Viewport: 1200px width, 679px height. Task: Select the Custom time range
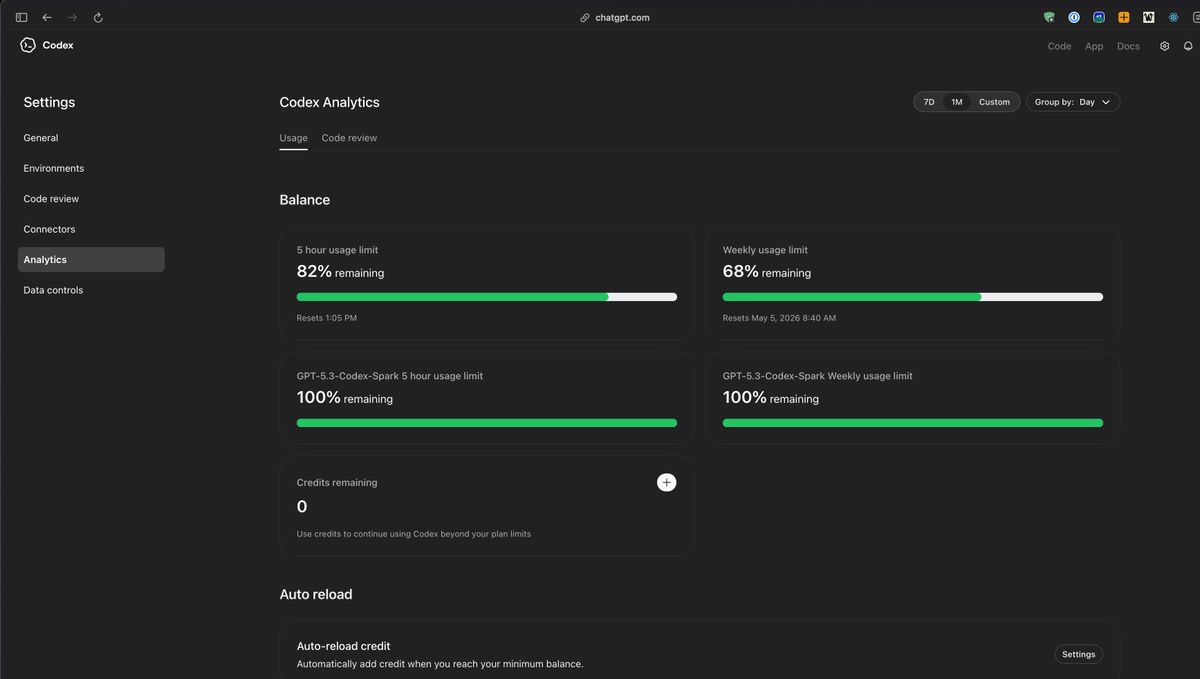coord(994,102)
